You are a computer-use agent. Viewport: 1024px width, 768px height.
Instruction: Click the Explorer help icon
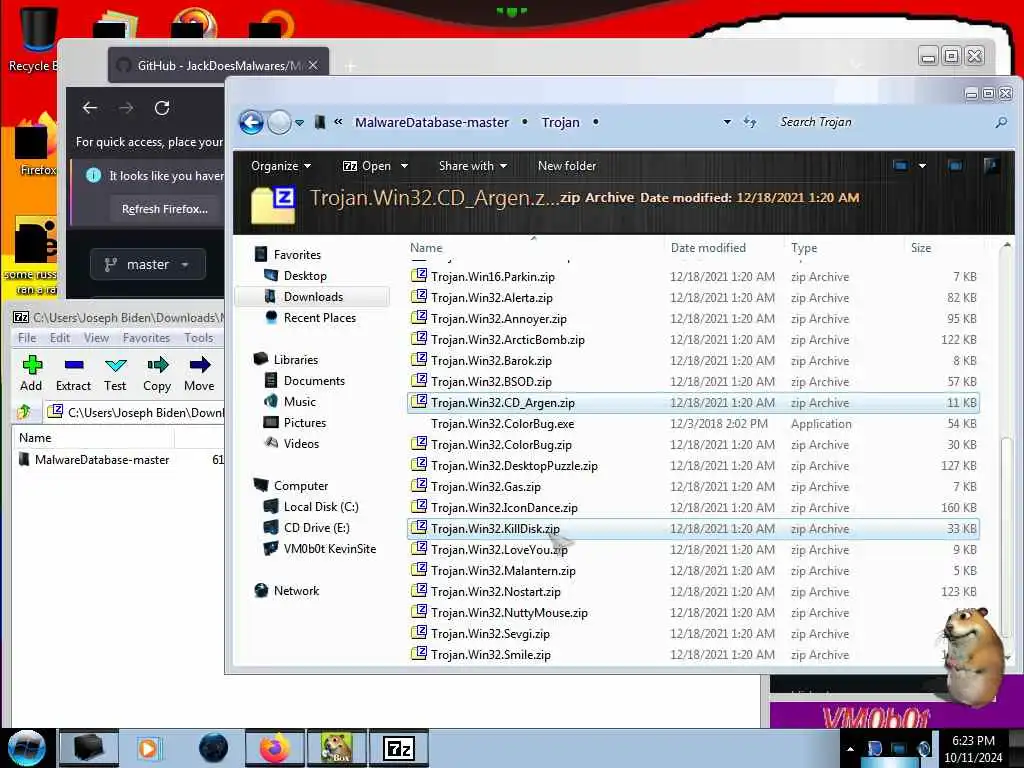pyautogui.click(x=991, y=166)
